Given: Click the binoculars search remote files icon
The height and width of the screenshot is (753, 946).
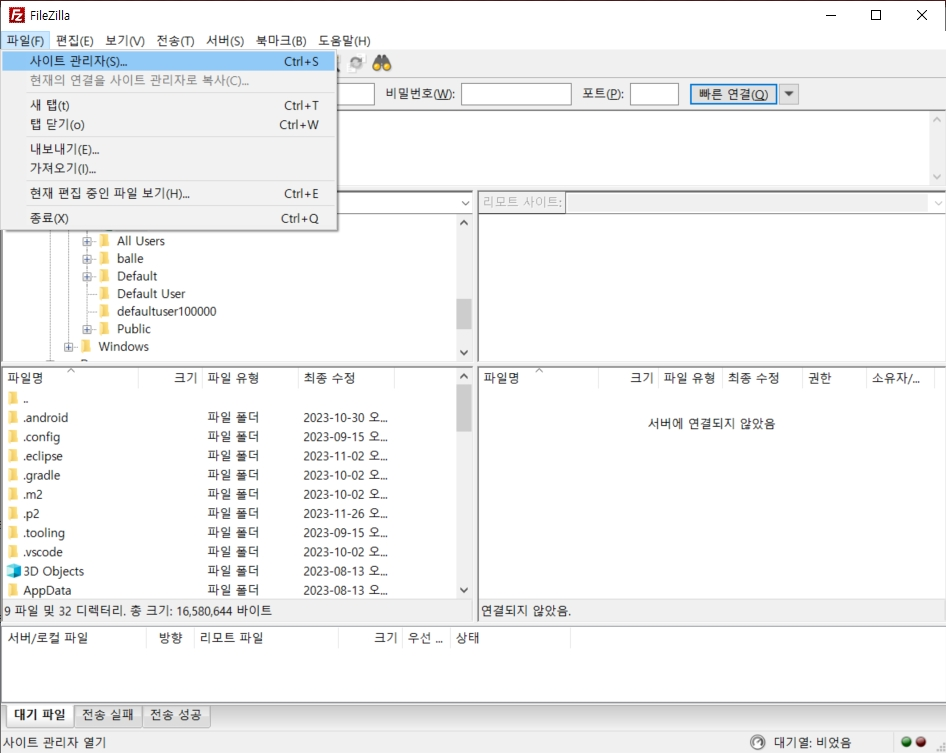Looking at the screenshot, I should tap(381, 63).
